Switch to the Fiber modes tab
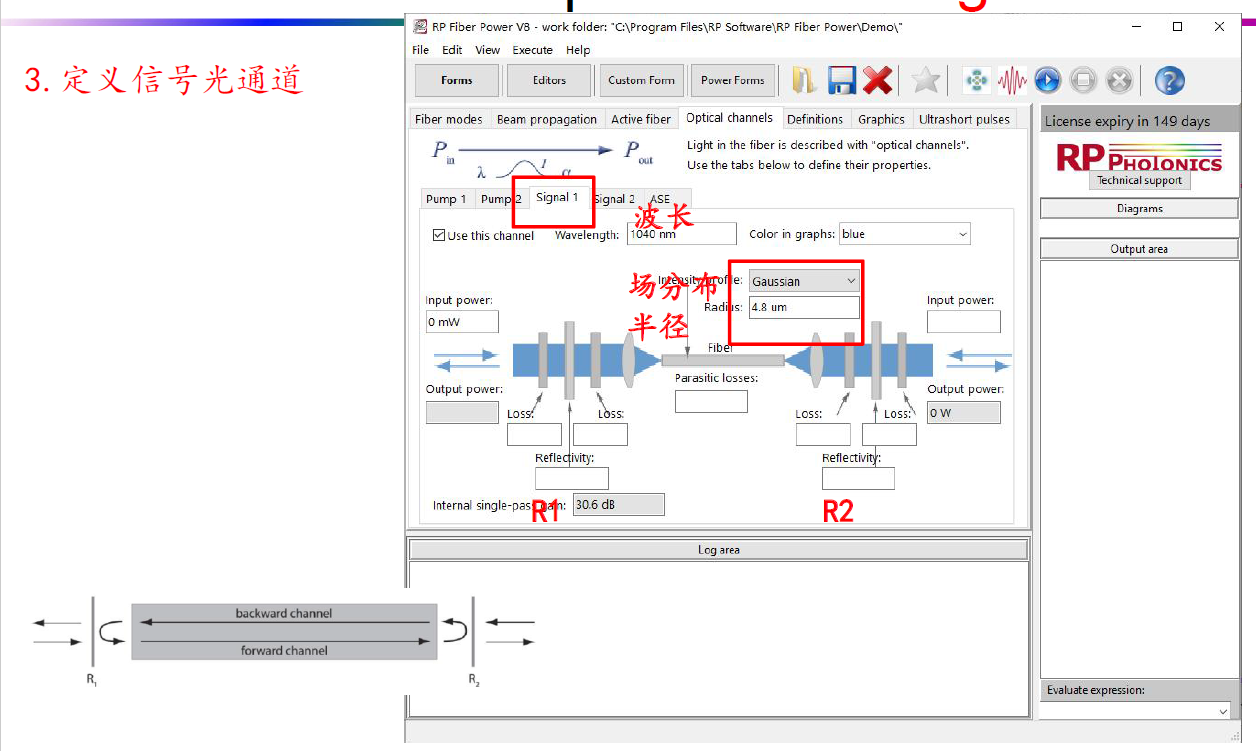The height and width of the screenshot is (751, 1256). [x=449, y=119]
